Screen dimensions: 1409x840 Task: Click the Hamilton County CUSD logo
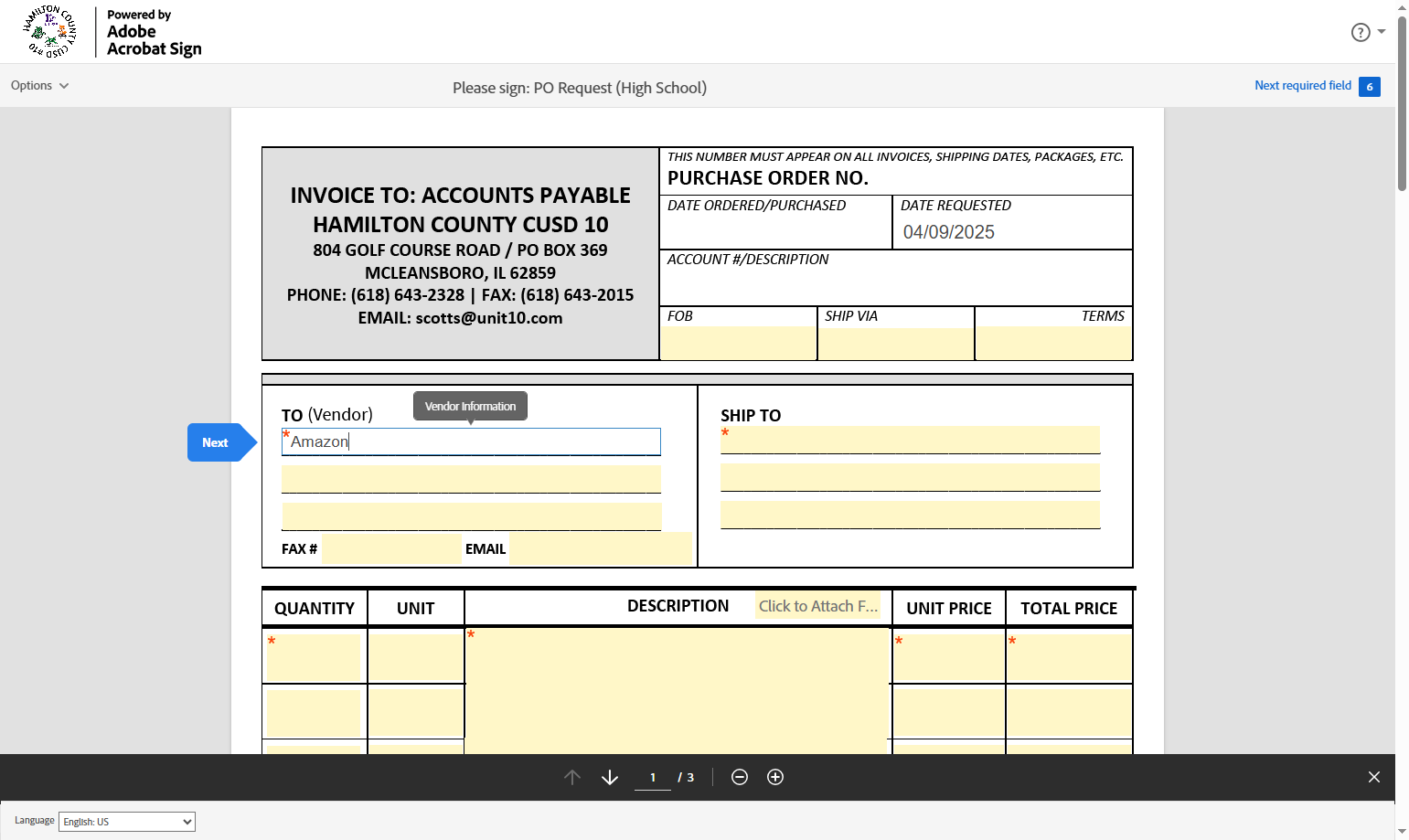(x=50, y=32)
